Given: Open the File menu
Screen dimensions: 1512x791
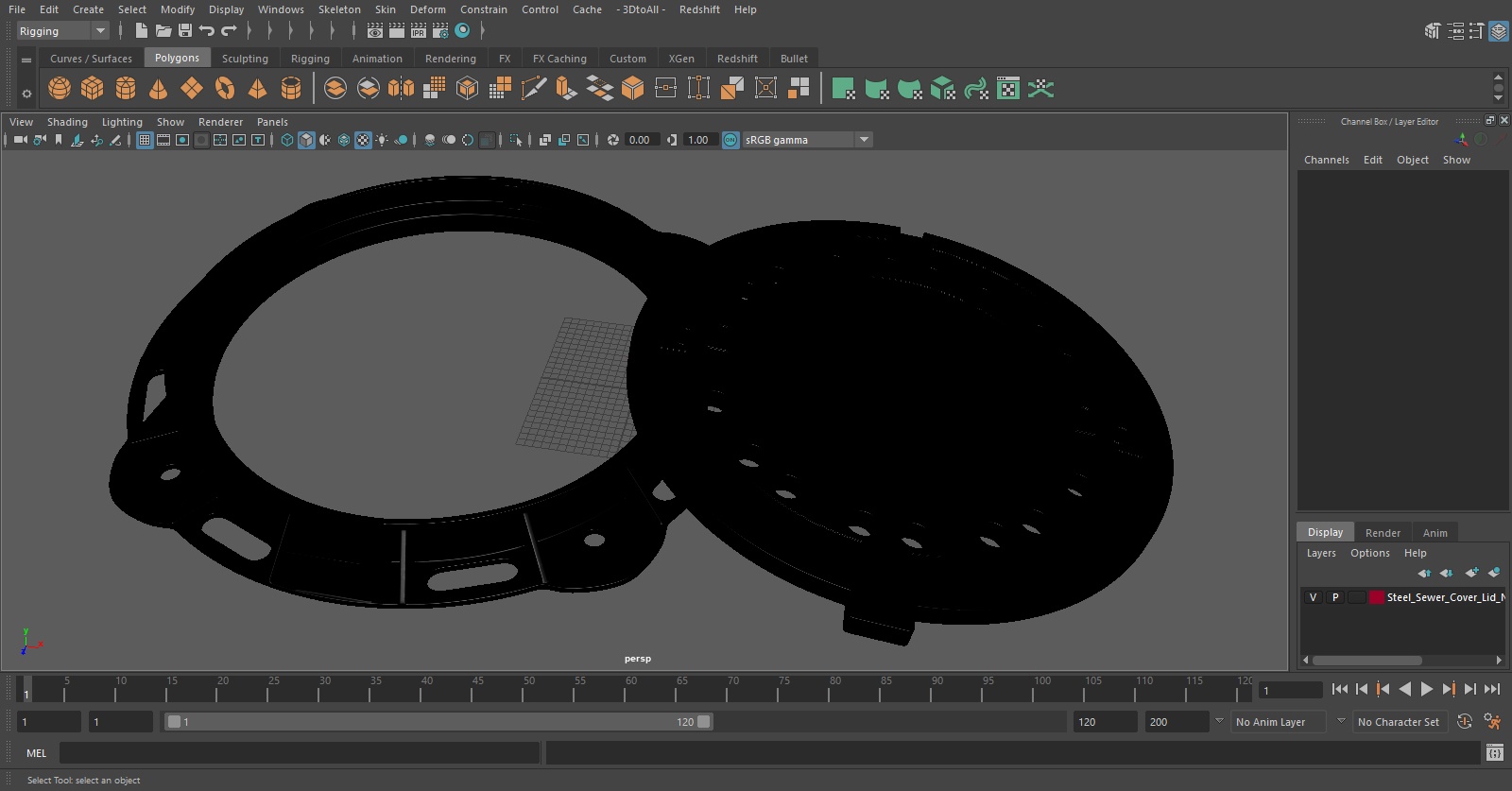Looking at the screenshot, I should pos(17,9).
